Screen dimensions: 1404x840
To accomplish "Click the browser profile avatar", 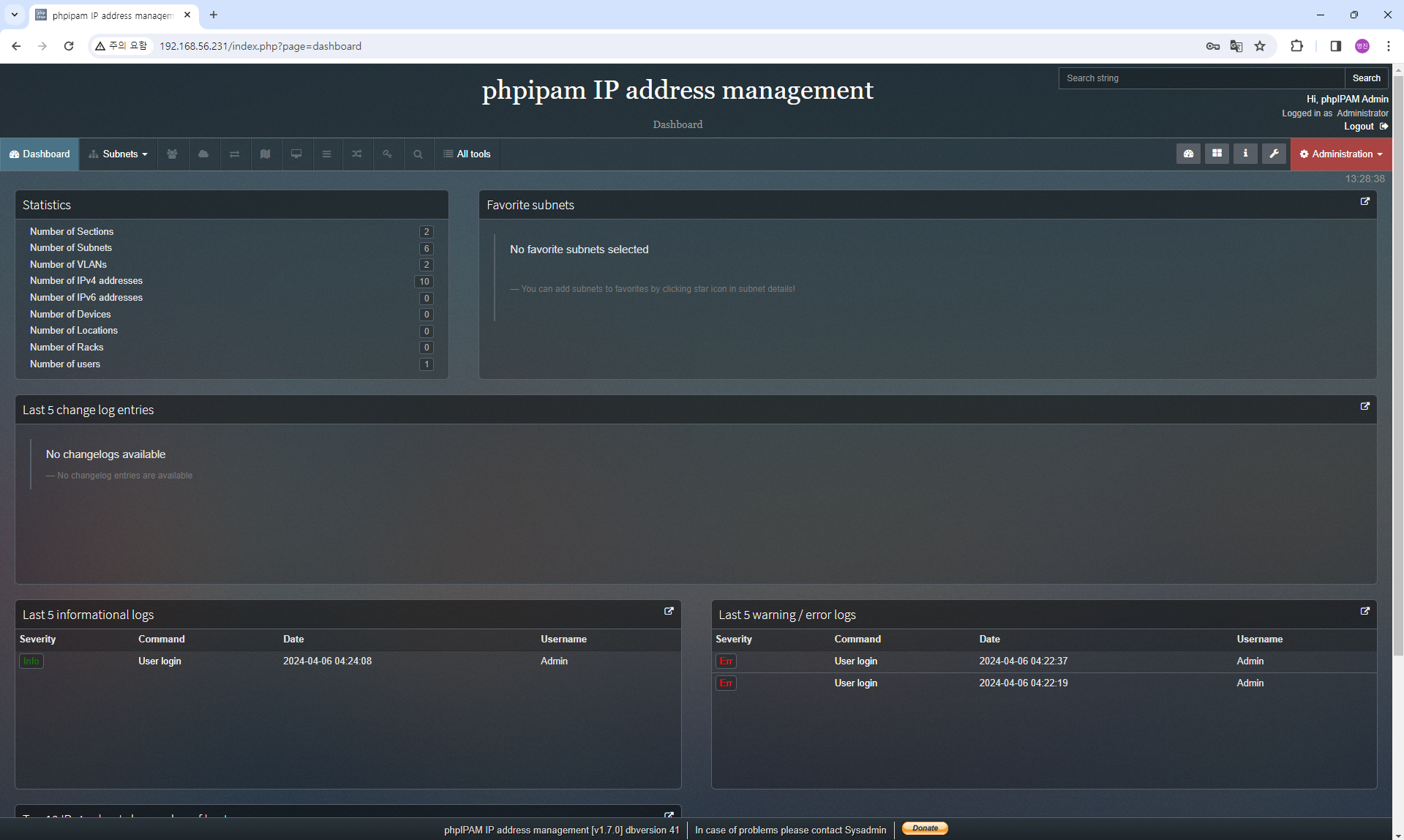I will (1362, 46).
